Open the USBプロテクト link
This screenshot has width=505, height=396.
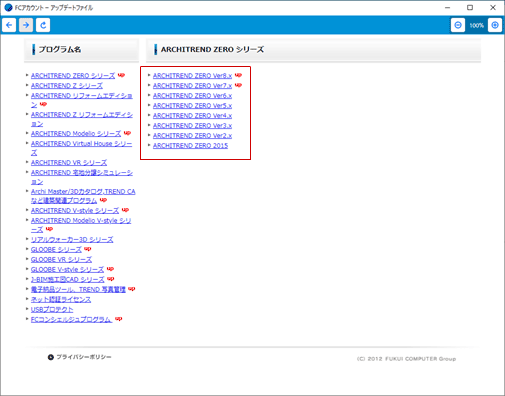coord(52,310)
